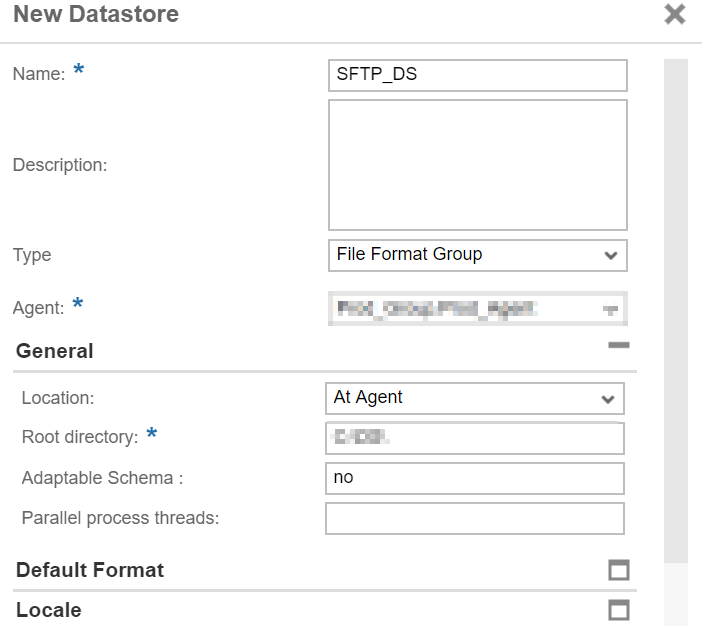702x626 pixels.
Task: Focus the Root directory input field
Action: [x=474, y=438]
